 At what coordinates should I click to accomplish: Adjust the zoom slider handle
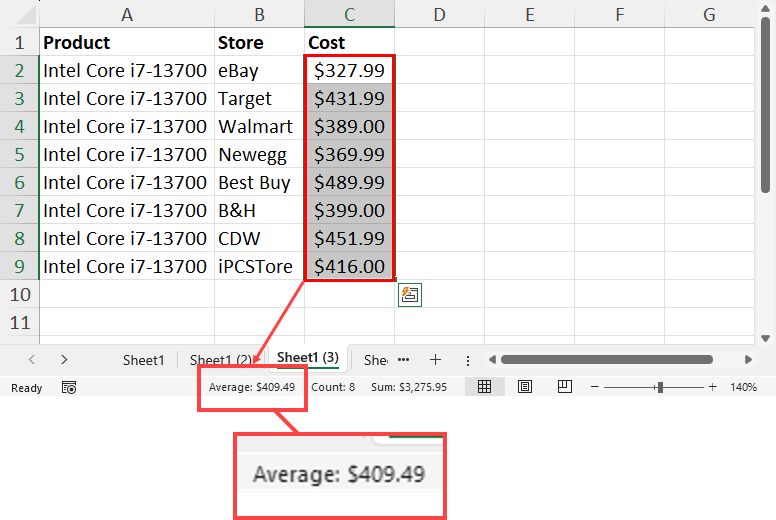click(x=660, y=387)
